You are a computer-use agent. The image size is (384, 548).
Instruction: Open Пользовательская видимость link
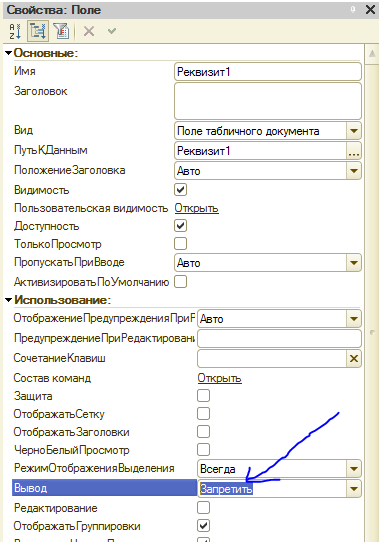click(196, 208)
